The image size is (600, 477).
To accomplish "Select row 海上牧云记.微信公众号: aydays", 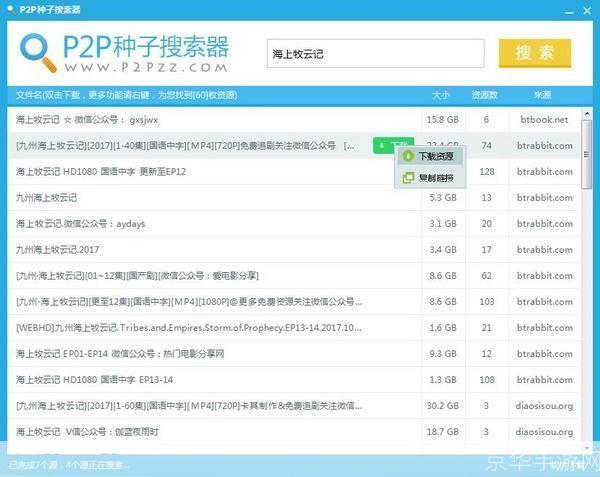I will (x=294, y=224).
